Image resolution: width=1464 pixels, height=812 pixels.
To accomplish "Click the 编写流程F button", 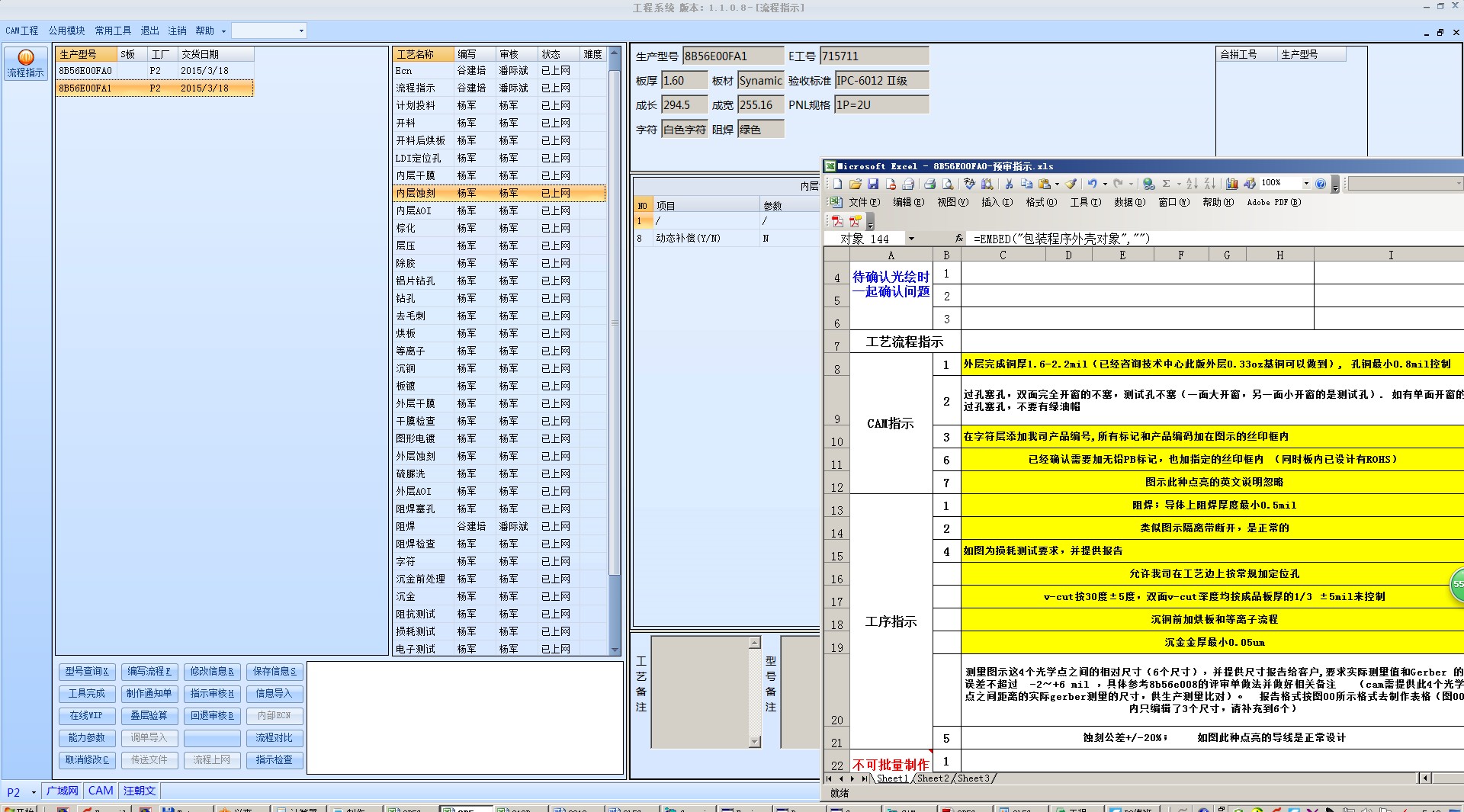I will pos(149,672).
